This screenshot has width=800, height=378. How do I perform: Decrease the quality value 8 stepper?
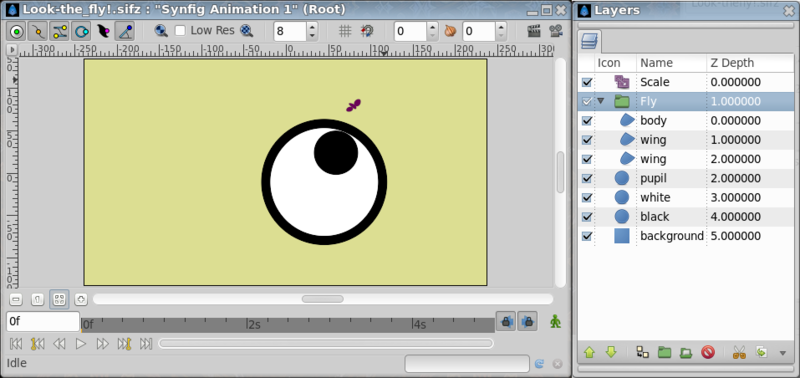pyautogui.click(x=312, y=36)
